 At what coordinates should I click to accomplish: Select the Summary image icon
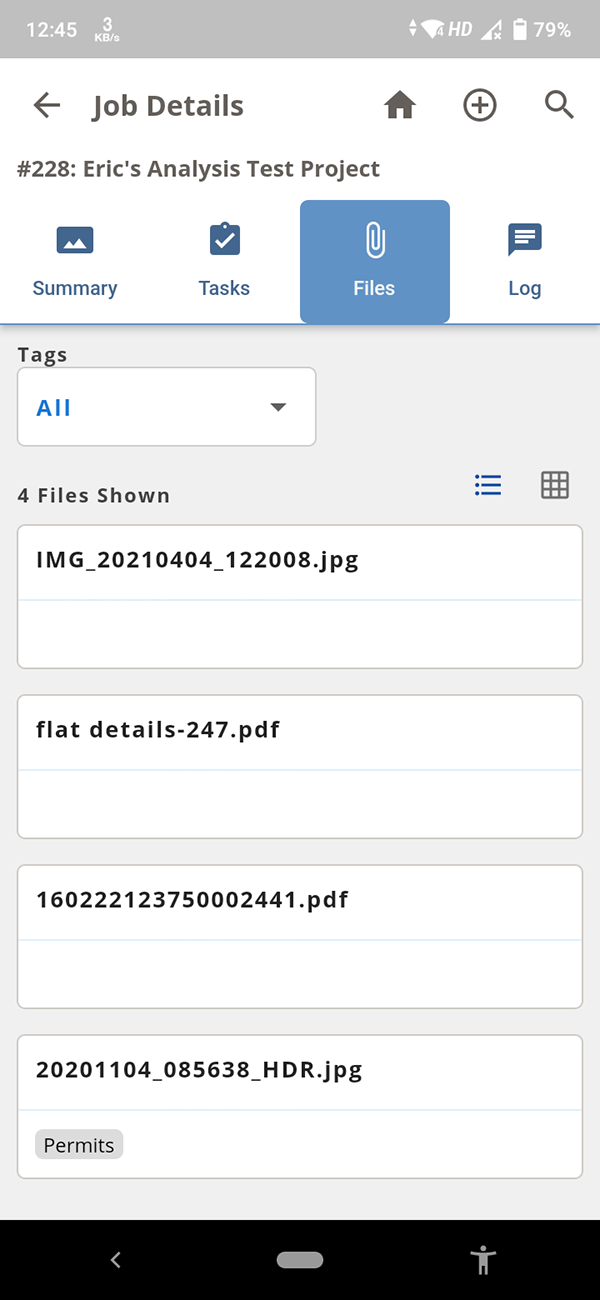tap(74, 239)
